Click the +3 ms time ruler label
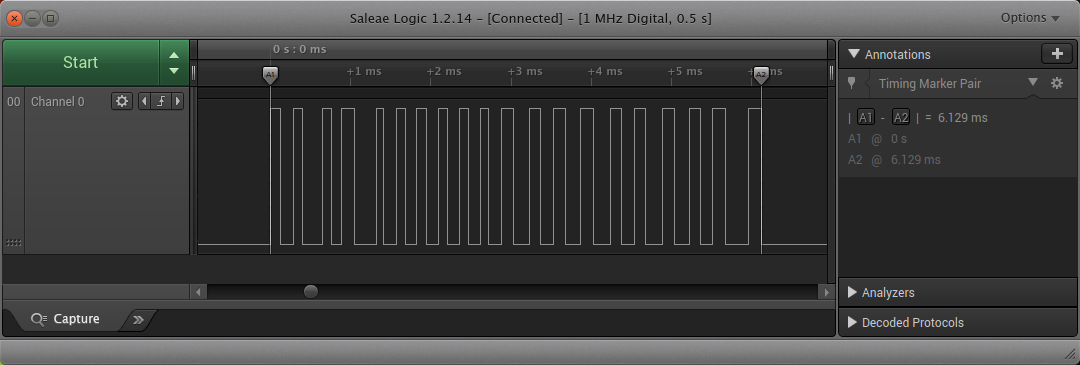 point(525,72)
